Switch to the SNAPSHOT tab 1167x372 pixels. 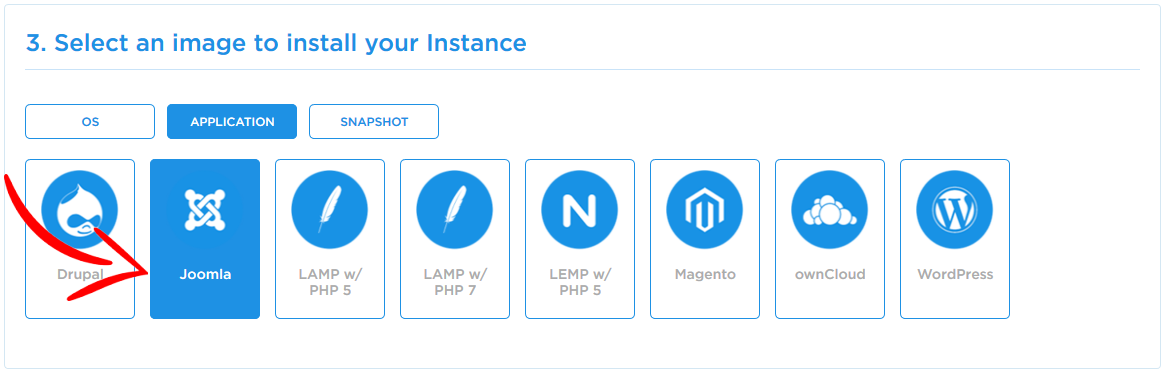374,121
